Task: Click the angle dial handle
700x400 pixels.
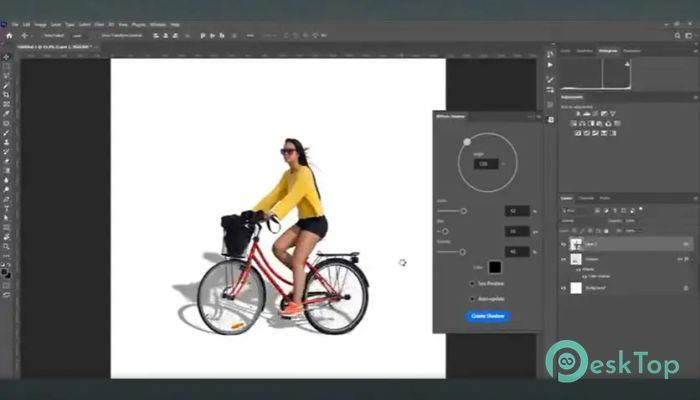Action: tap(467, 142)
